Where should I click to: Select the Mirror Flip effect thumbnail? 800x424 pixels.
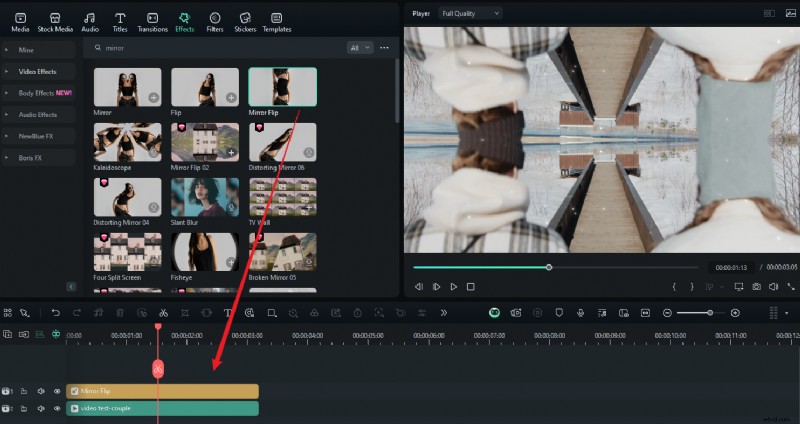[282, 87]
